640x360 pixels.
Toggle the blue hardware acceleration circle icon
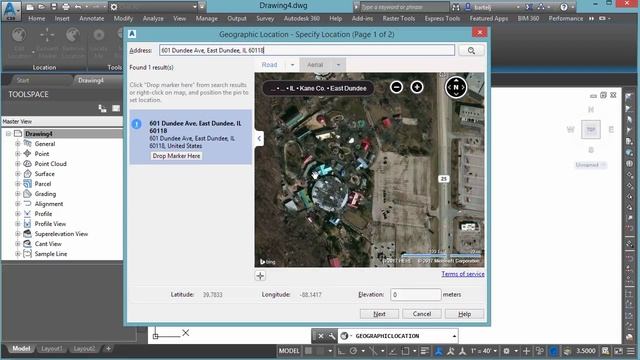(554, 351)
